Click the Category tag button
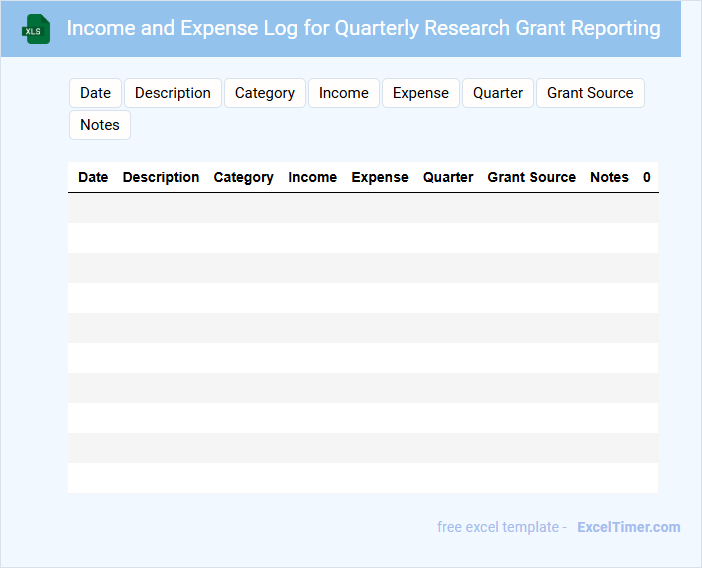The height and width of the screenshot is (568, 702). (265, 93)
